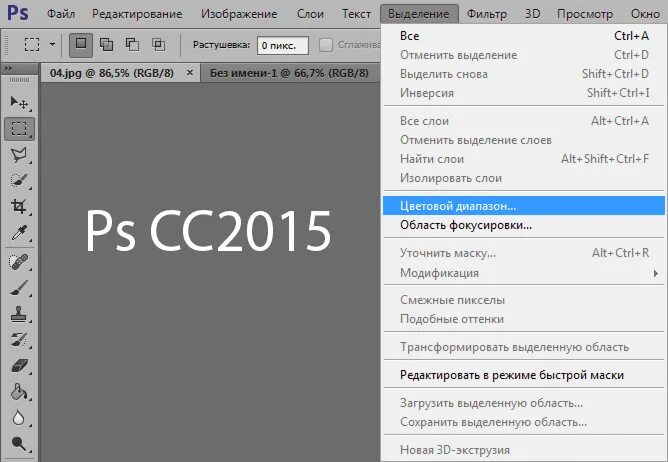Choose Редактировать в режиме быстрой маски

pos(524,375)
